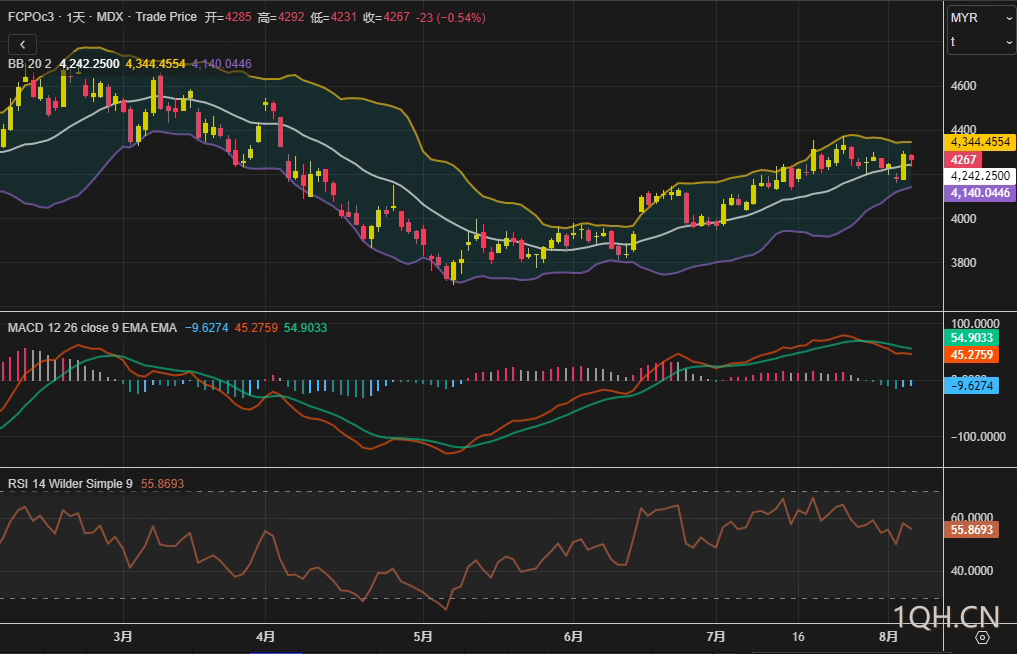Click the purple 4,140.0446 lower band tag
This screenshot has width=1017, height=654.
pos(980,193)
